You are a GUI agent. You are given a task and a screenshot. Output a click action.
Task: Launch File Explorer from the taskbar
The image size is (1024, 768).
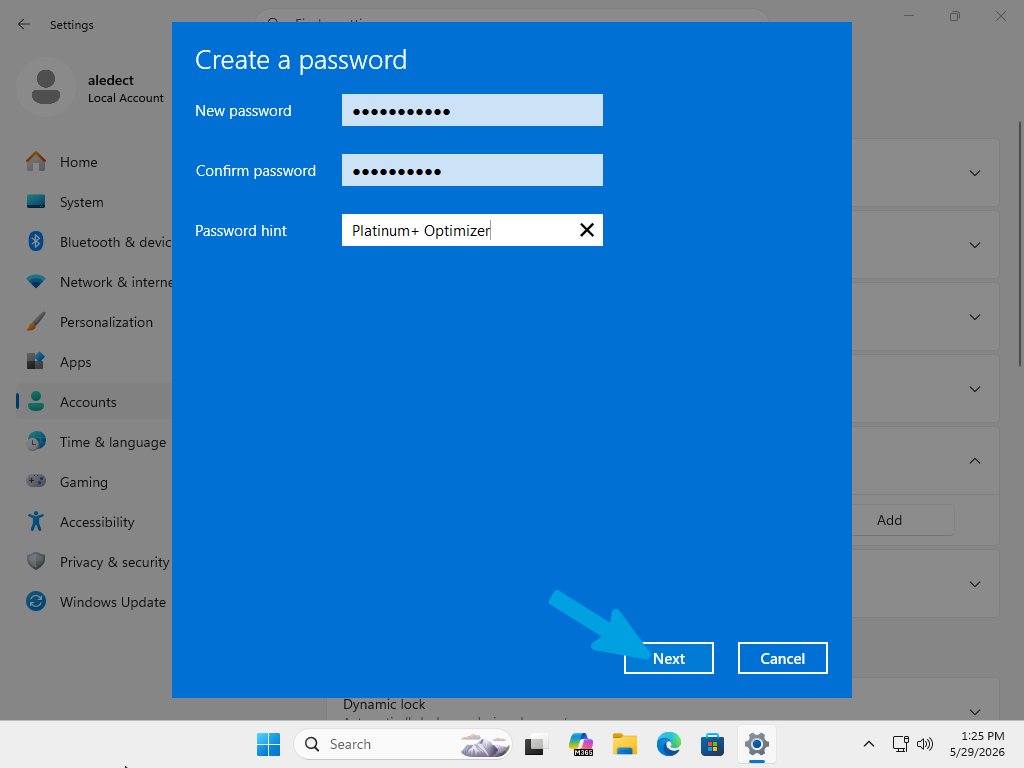coord(624,744)
